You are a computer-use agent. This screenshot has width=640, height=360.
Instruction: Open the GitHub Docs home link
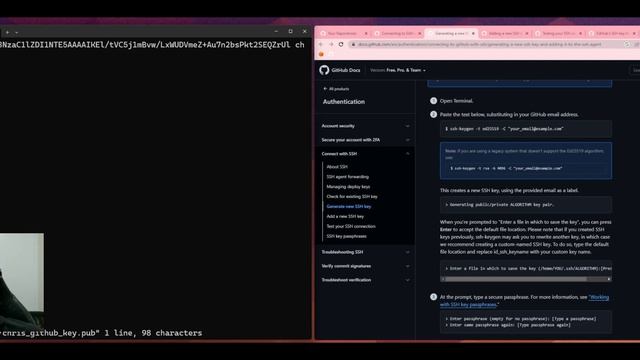(x=346, y=70)
